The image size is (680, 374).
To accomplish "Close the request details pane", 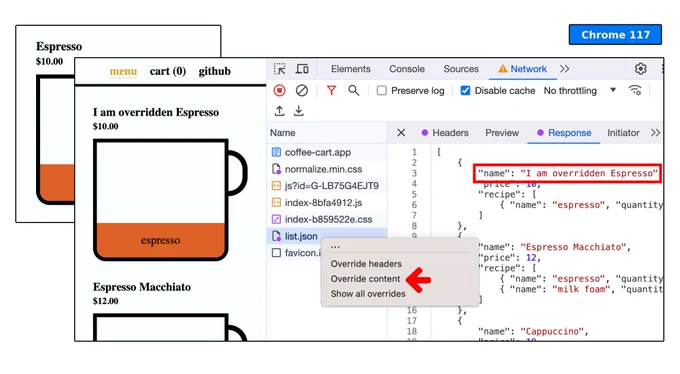I will [401, 133].
